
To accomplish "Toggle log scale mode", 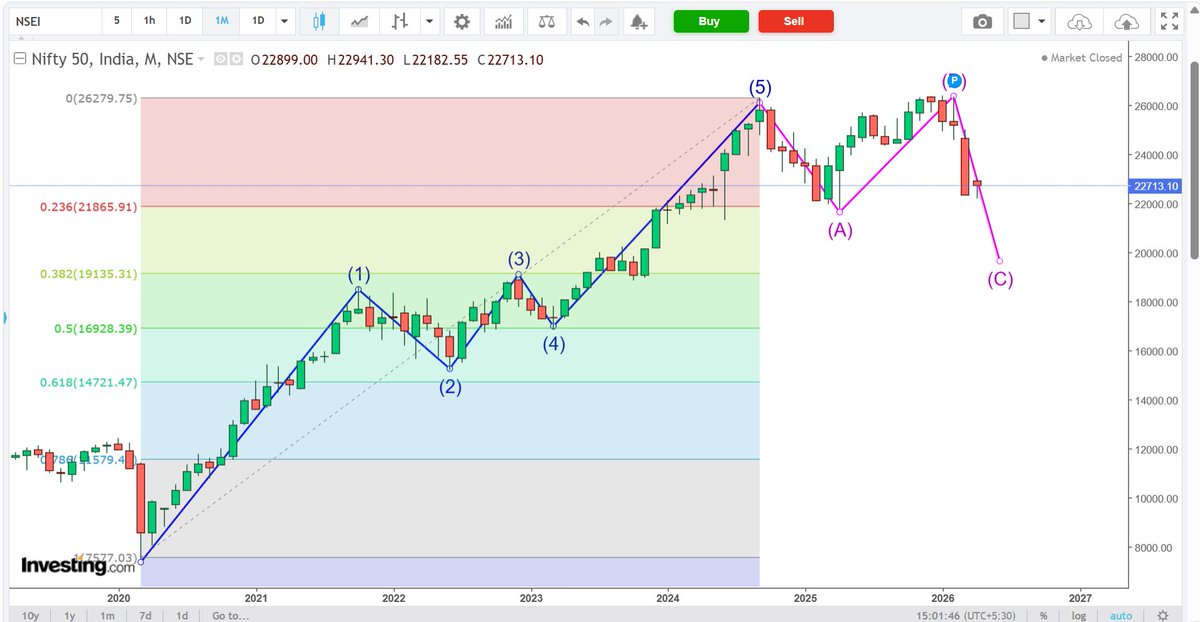I will click(x=1080, y=615).
